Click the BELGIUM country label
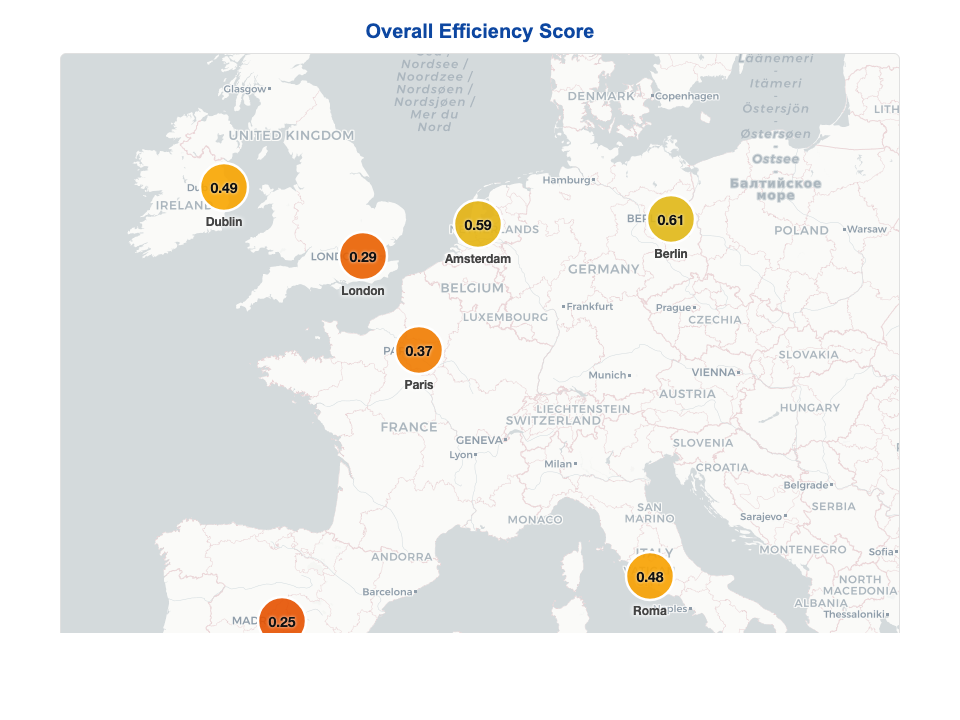Screen dimensions: 960x720 pyautogui.click(x=472, y=288)
